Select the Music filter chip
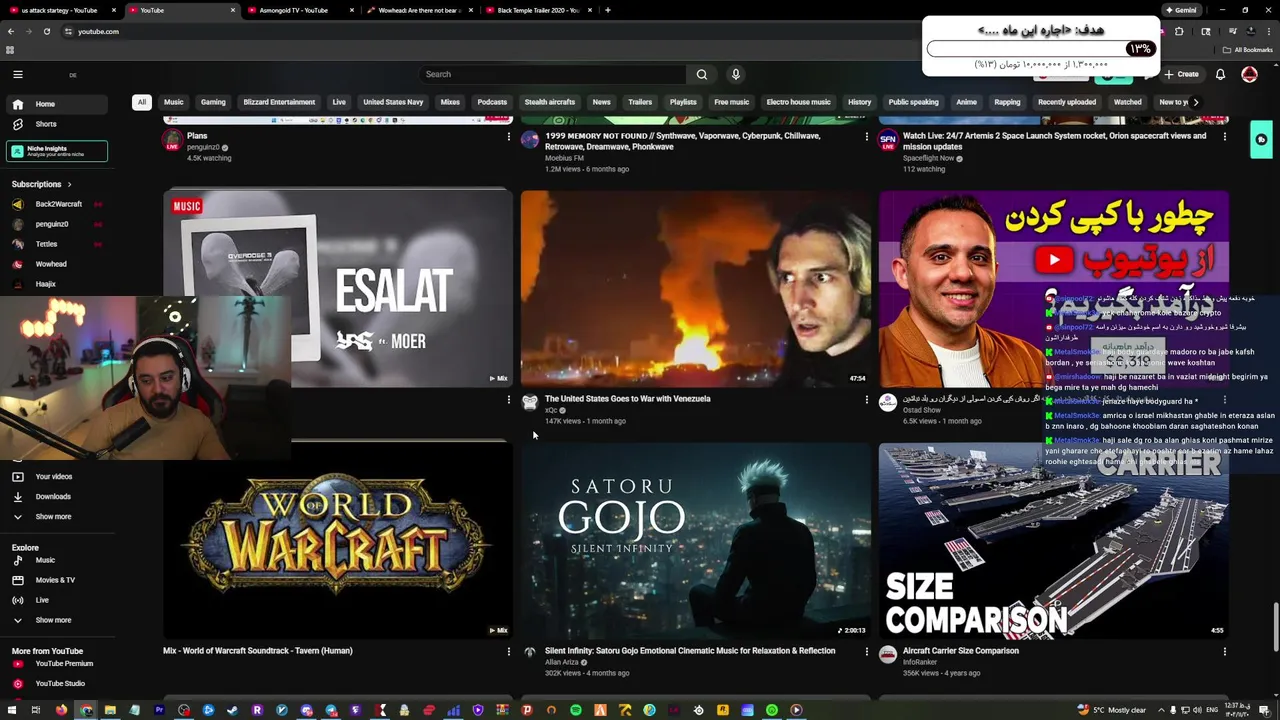 [174, 102]
